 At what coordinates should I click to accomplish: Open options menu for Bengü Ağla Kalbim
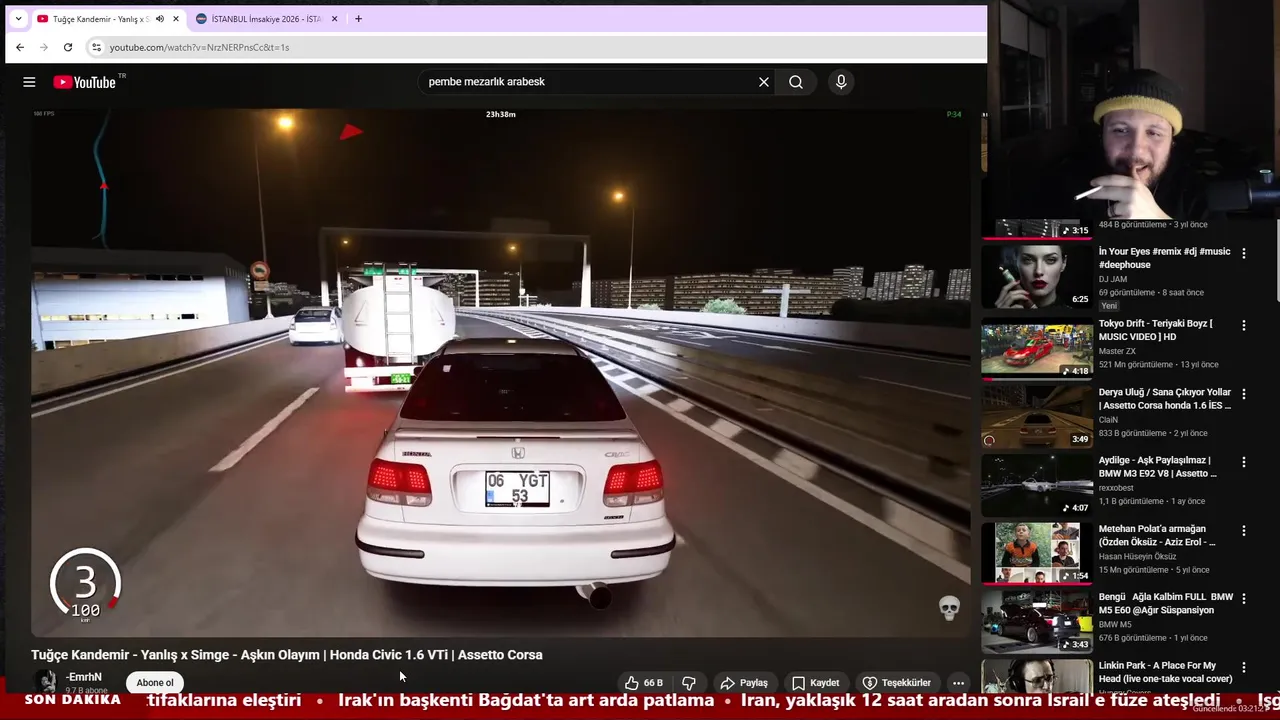click(1244, 599)
